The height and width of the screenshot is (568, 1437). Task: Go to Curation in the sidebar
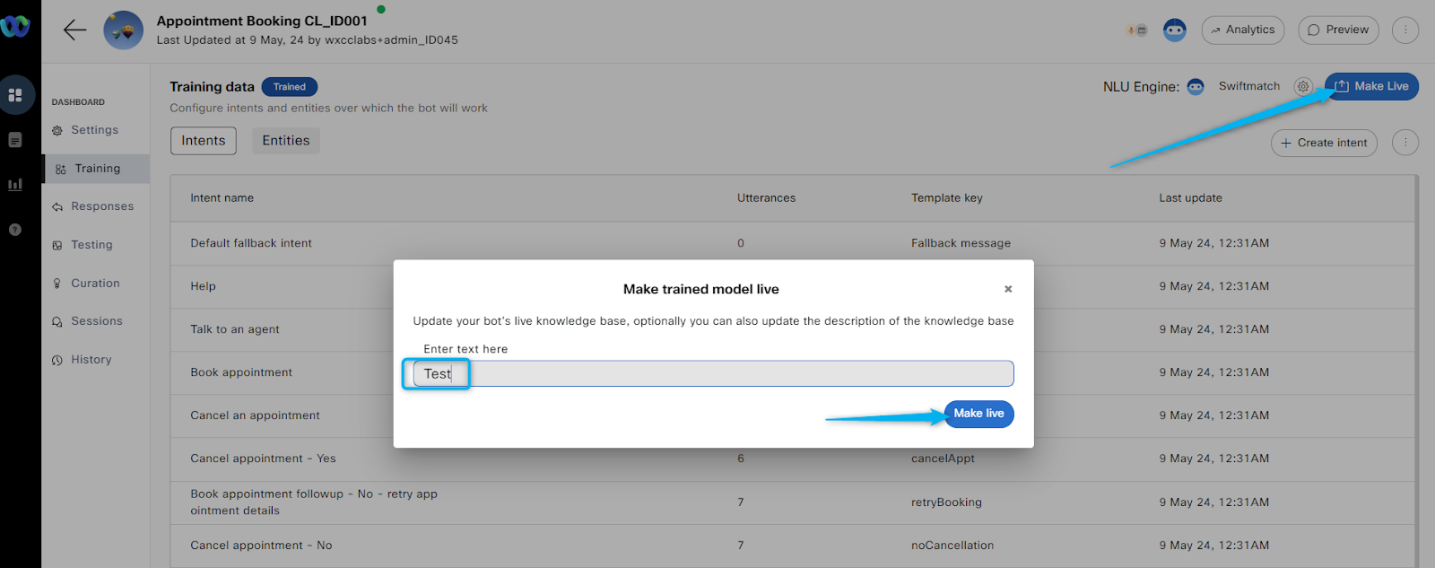95,283
